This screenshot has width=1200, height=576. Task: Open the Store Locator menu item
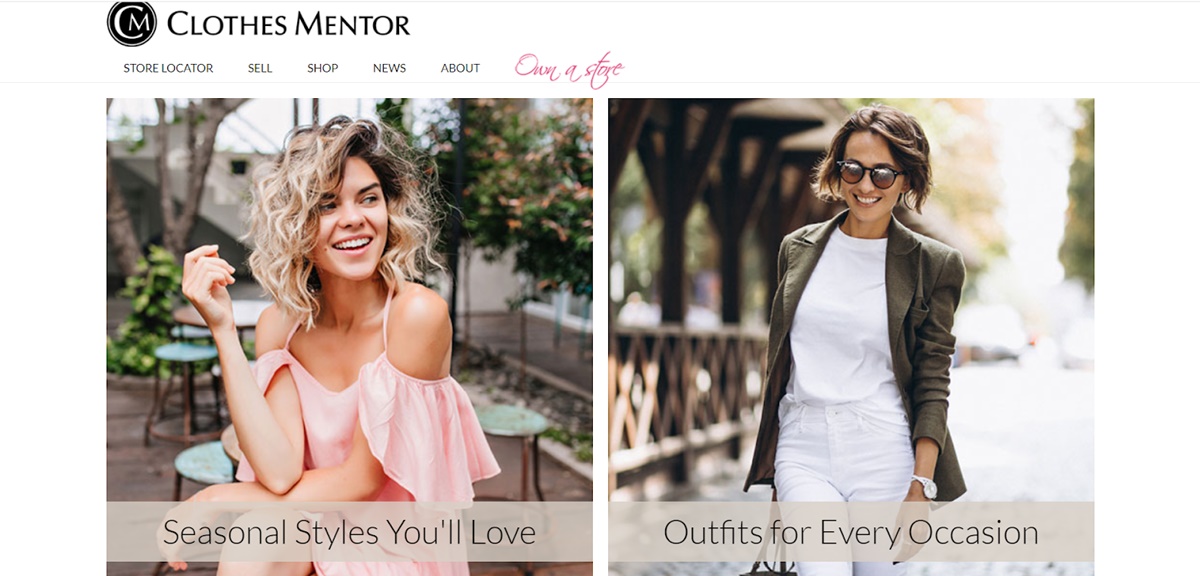[168, 68]
